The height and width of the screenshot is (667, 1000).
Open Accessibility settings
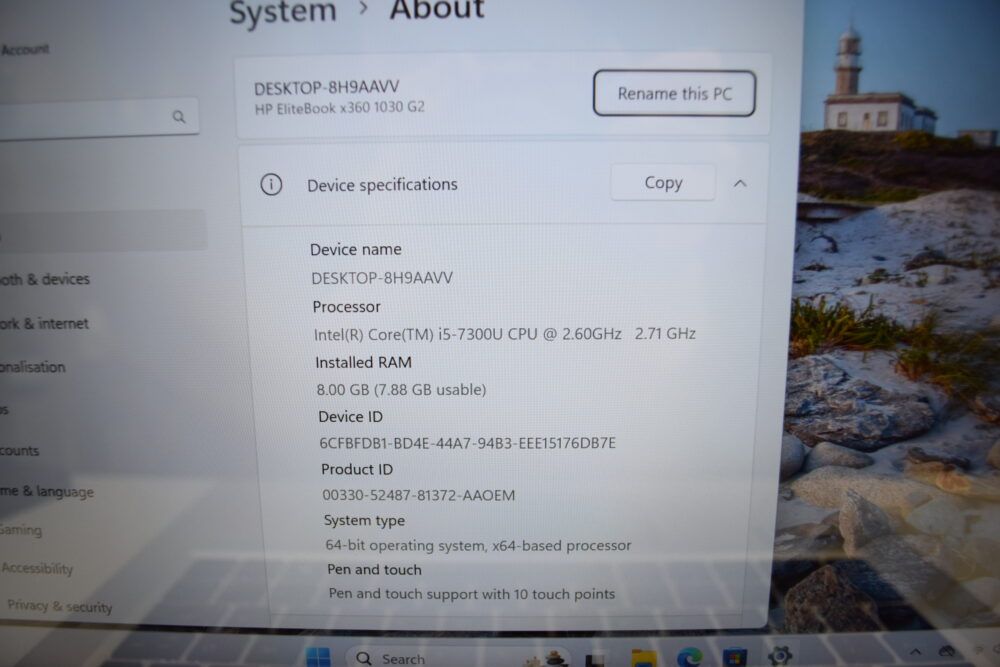pyautogui.click(x=37, y=568)
